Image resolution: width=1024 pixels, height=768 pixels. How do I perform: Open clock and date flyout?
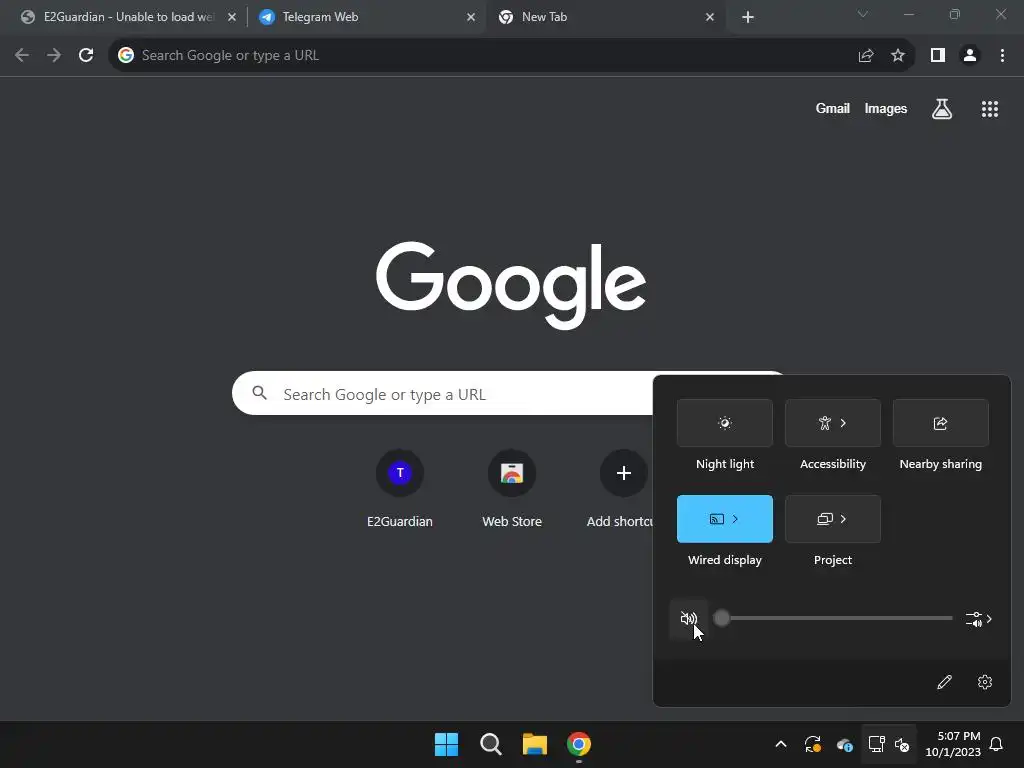pos(953,744)
